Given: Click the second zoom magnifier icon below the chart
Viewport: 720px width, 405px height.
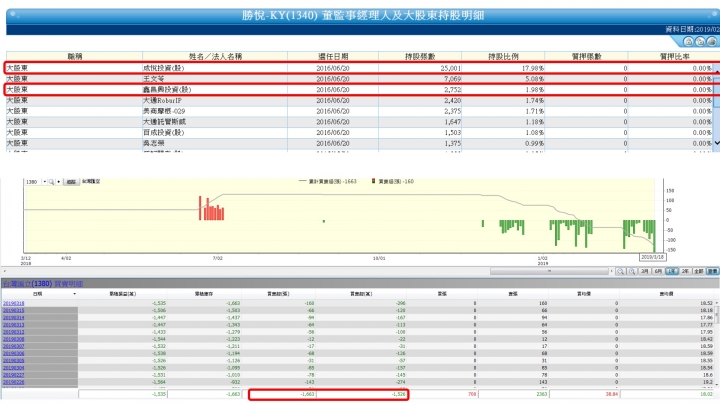Looking at the screenshot, I should (x=632, y=271).
